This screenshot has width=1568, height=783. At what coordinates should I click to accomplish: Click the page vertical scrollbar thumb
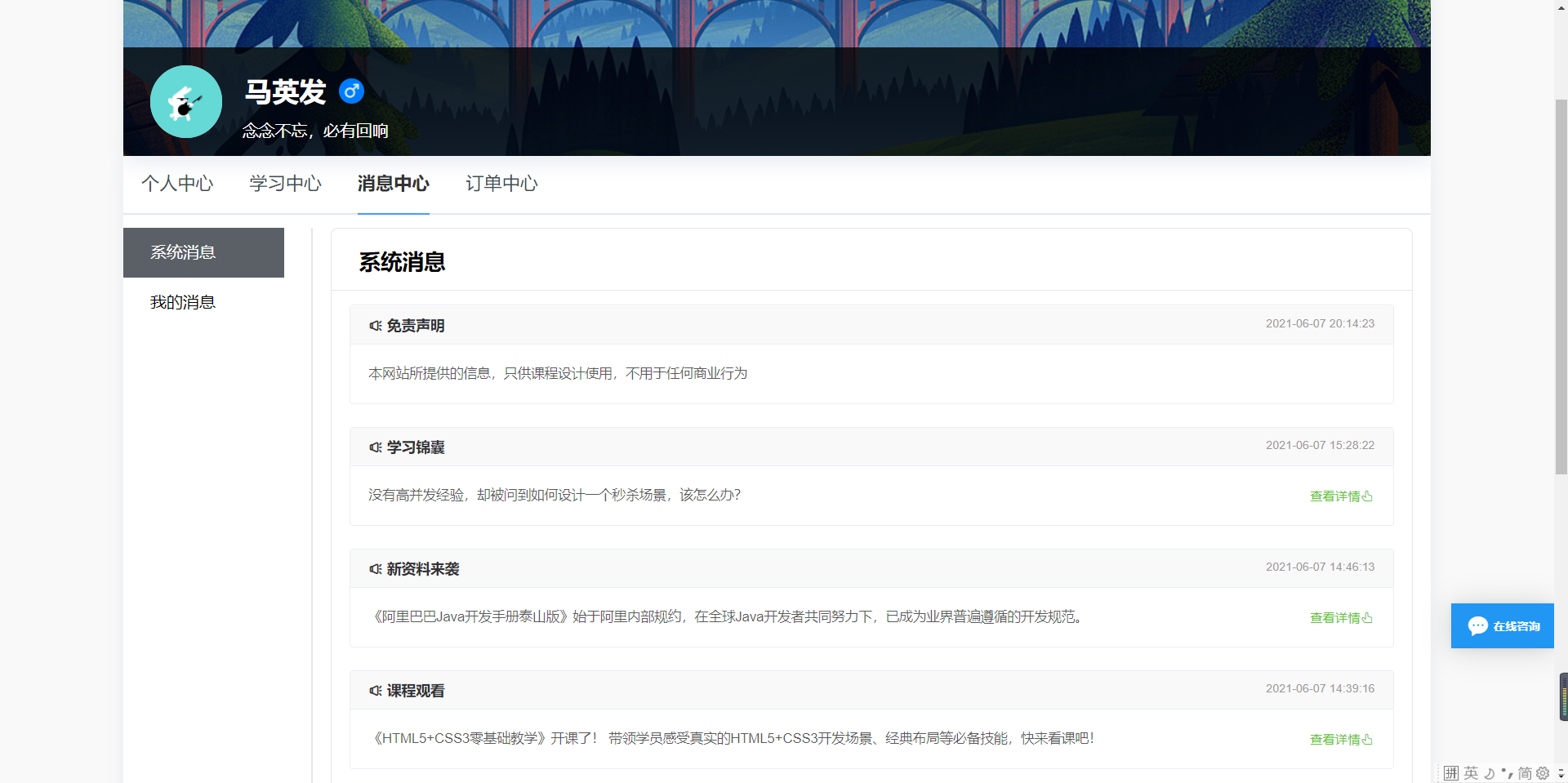coord(1561,286)
